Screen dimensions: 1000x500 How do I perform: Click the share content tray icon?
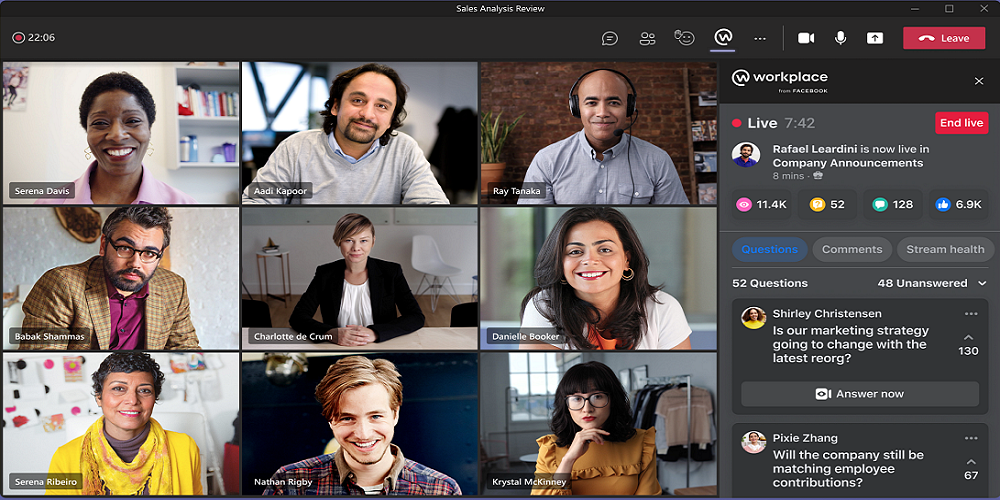coord(875,38)
